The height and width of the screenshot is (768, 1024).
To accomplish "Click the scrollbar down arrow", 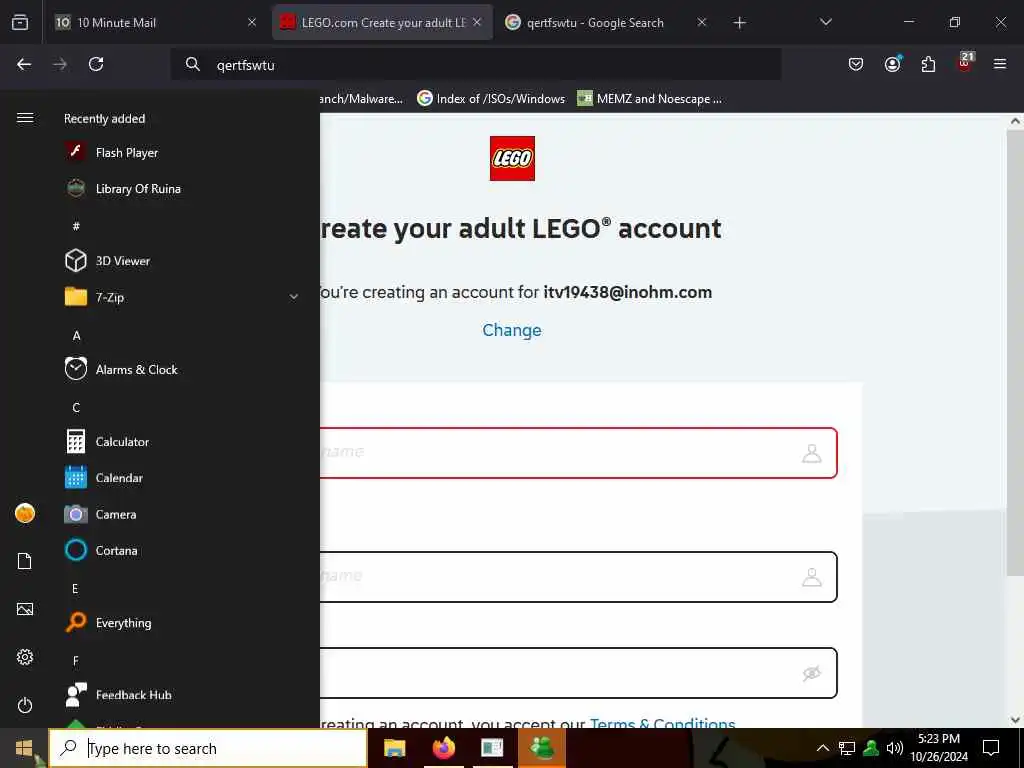I will click(x=1015, y=720).
